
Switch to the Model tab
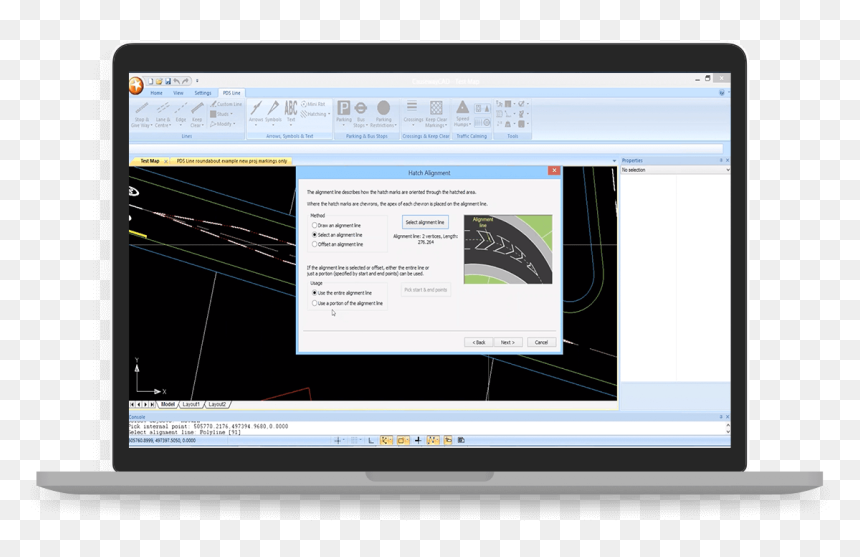click(x=168, y=405)
